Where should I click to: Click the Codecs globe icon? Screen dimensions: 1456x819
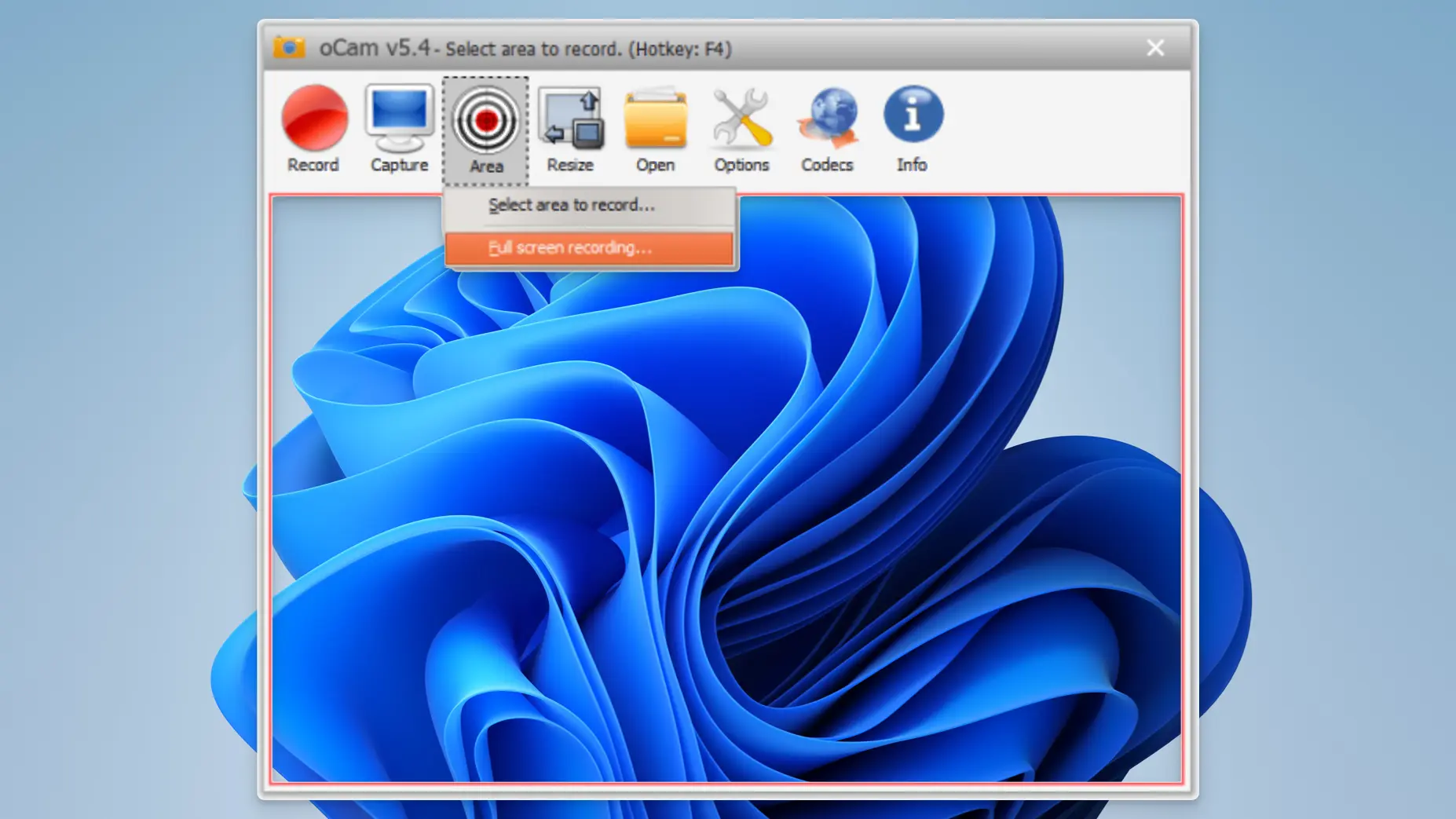click(x=827, y=118)
